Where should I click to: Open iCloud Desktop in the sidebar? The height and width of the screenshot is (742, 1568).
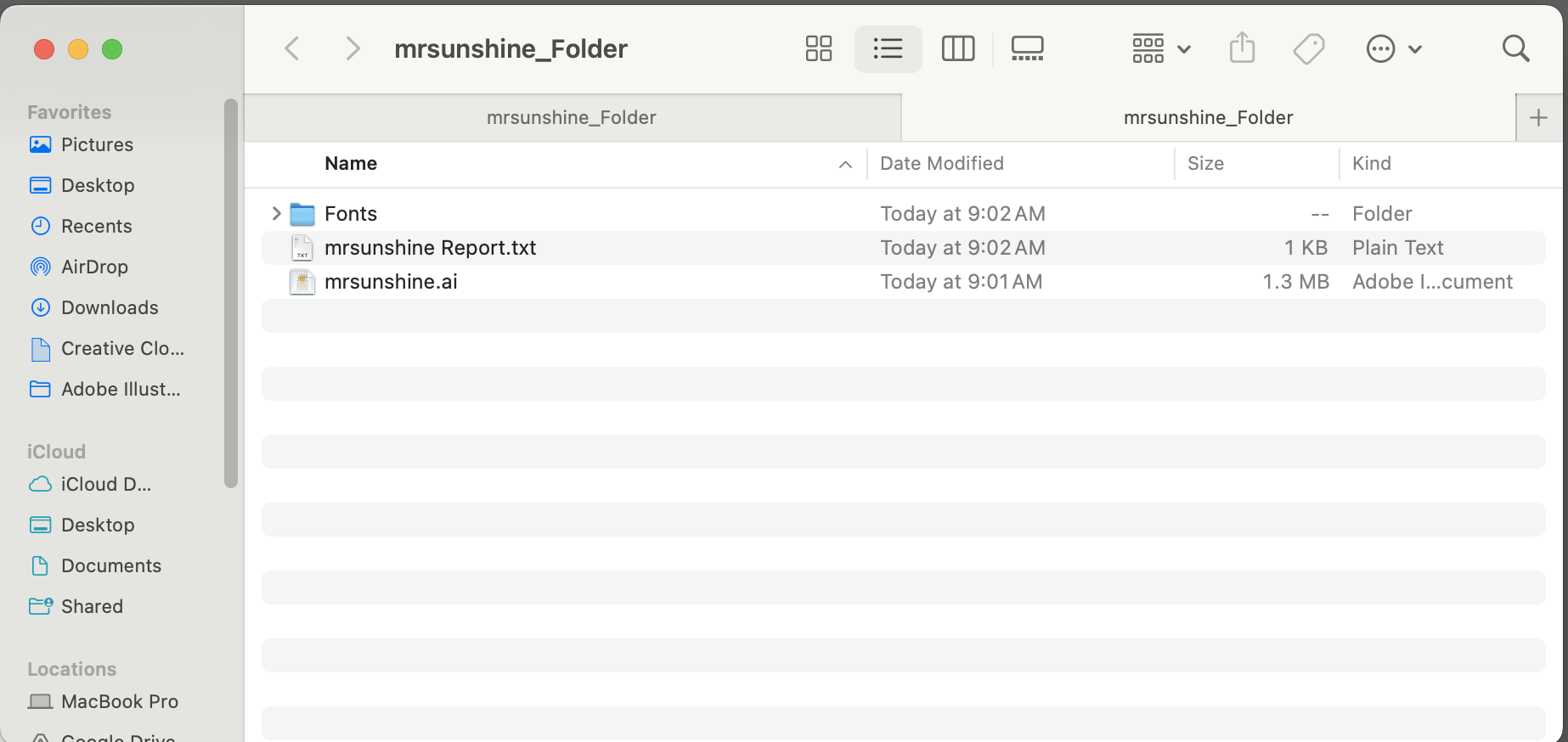(x=98, y=525)
